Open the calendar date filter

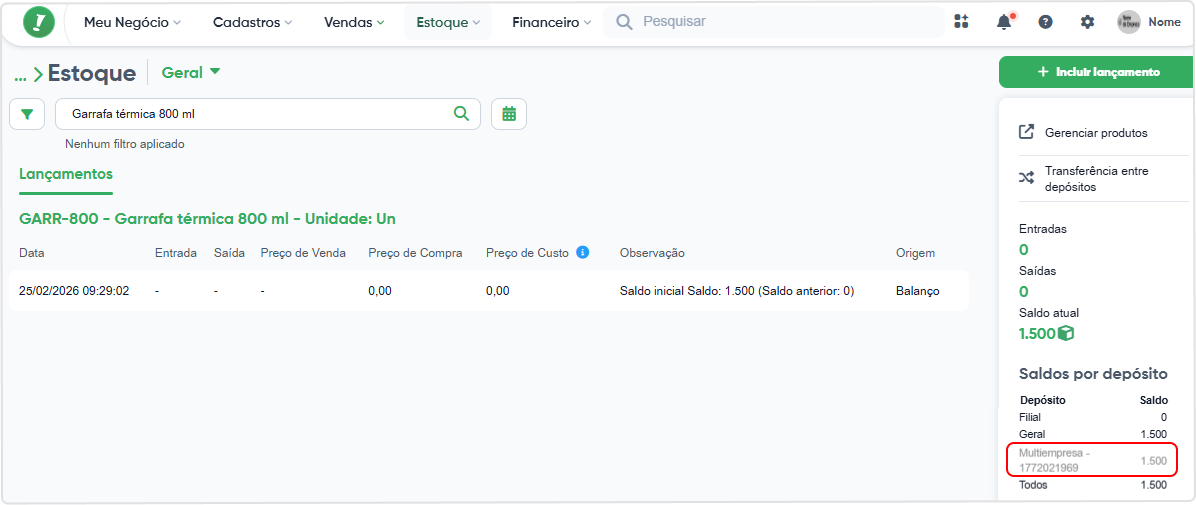click(x=509, y=114)
